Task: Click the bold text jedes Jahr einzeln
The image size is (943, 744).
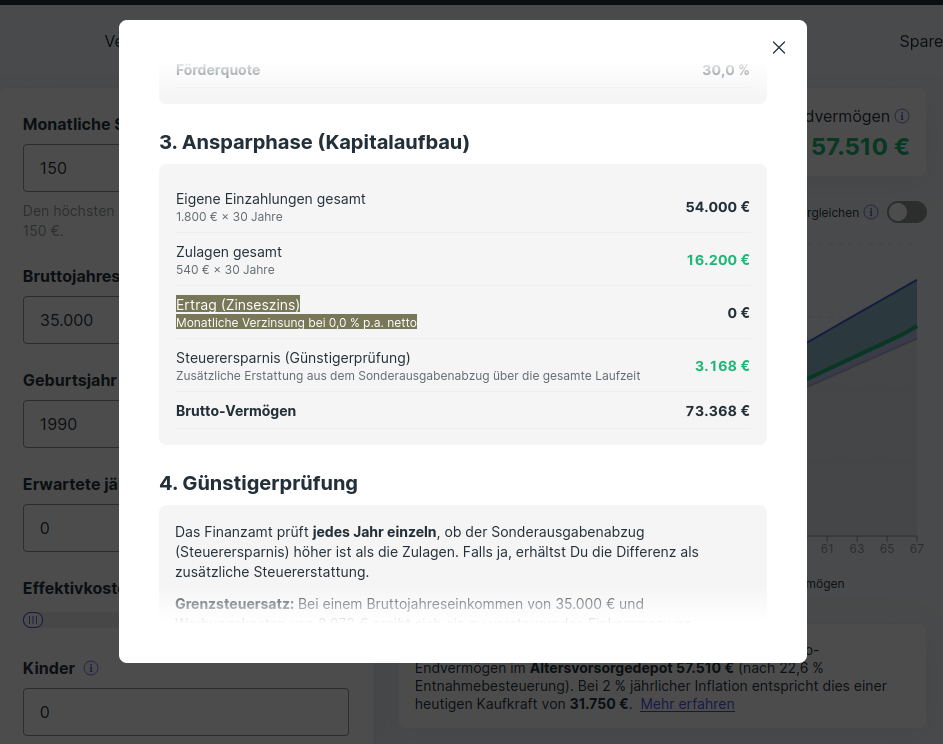Action: pyautogui.click(x=374, y=532)
